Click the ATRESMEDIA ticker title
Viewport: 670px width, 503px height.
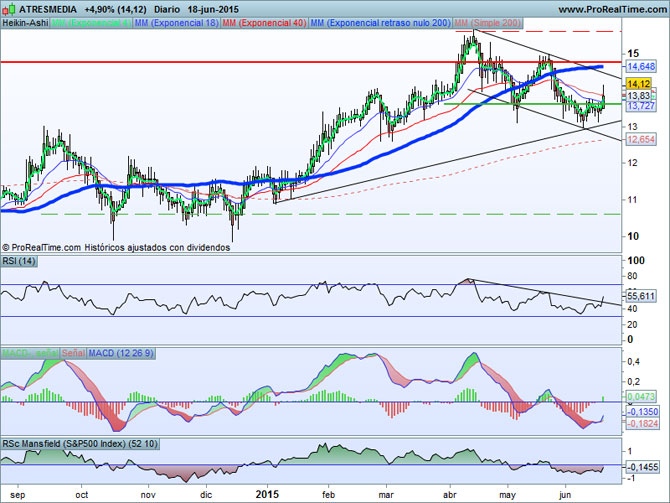[48, 9]
